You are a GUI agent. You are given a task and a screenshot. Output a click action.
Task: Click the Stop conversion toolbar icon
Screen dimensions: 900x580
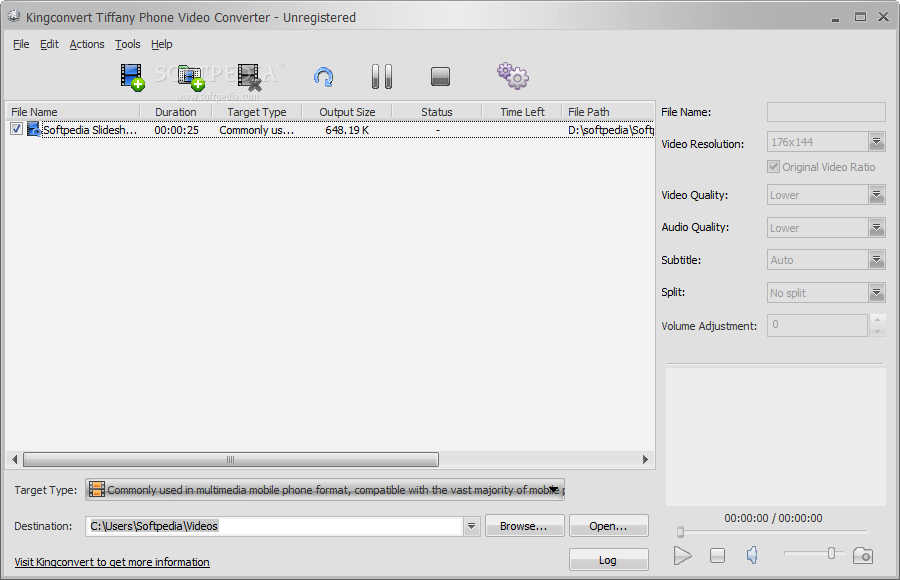point(440,76)
